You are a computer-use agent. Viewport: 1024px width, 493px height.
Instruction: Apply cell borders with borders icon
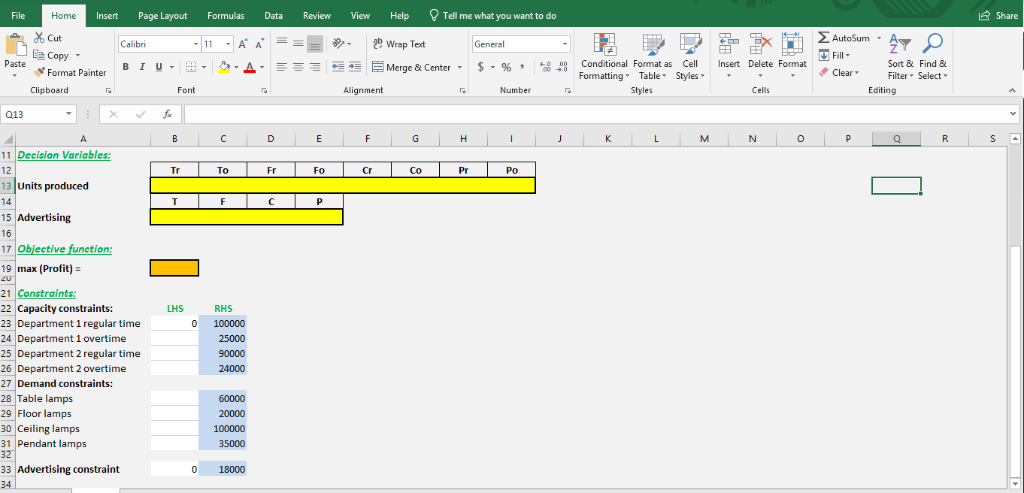pyautogui.click(x=191, y=67)
